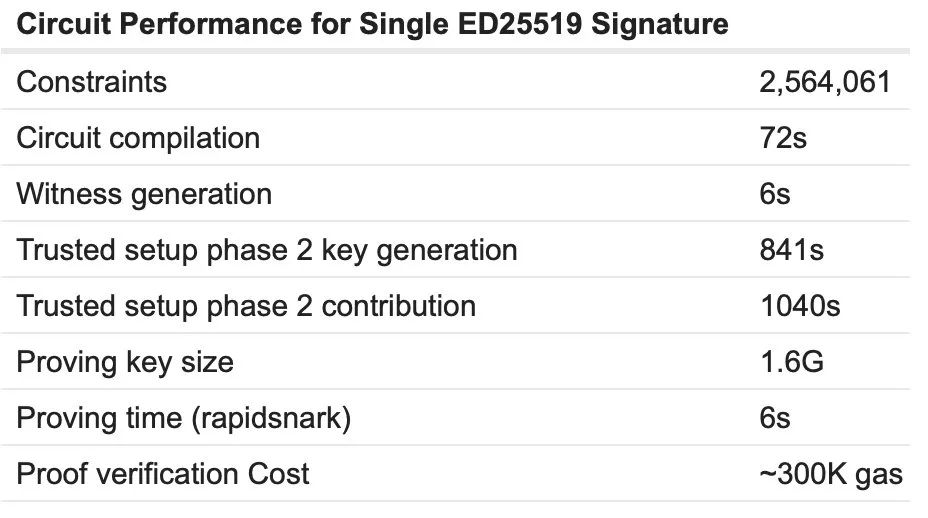Select the Witness generation label

point(144,194)
